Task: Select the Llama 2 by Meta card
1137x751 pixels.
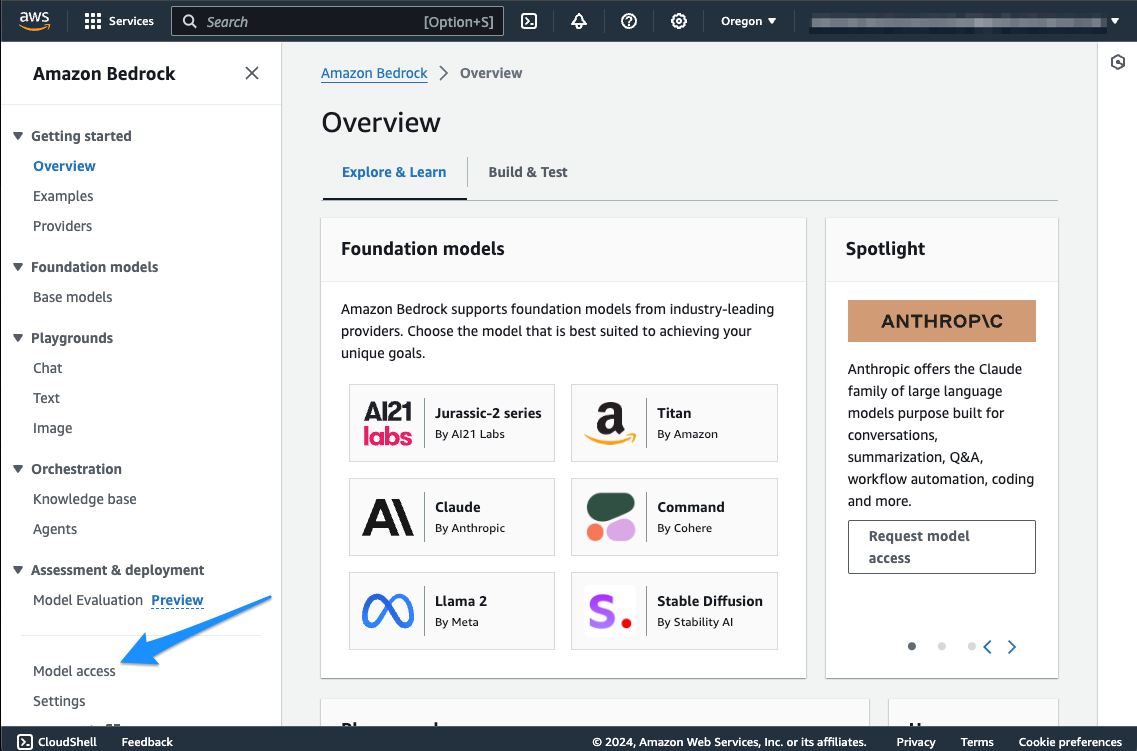Action: (452, 611)
